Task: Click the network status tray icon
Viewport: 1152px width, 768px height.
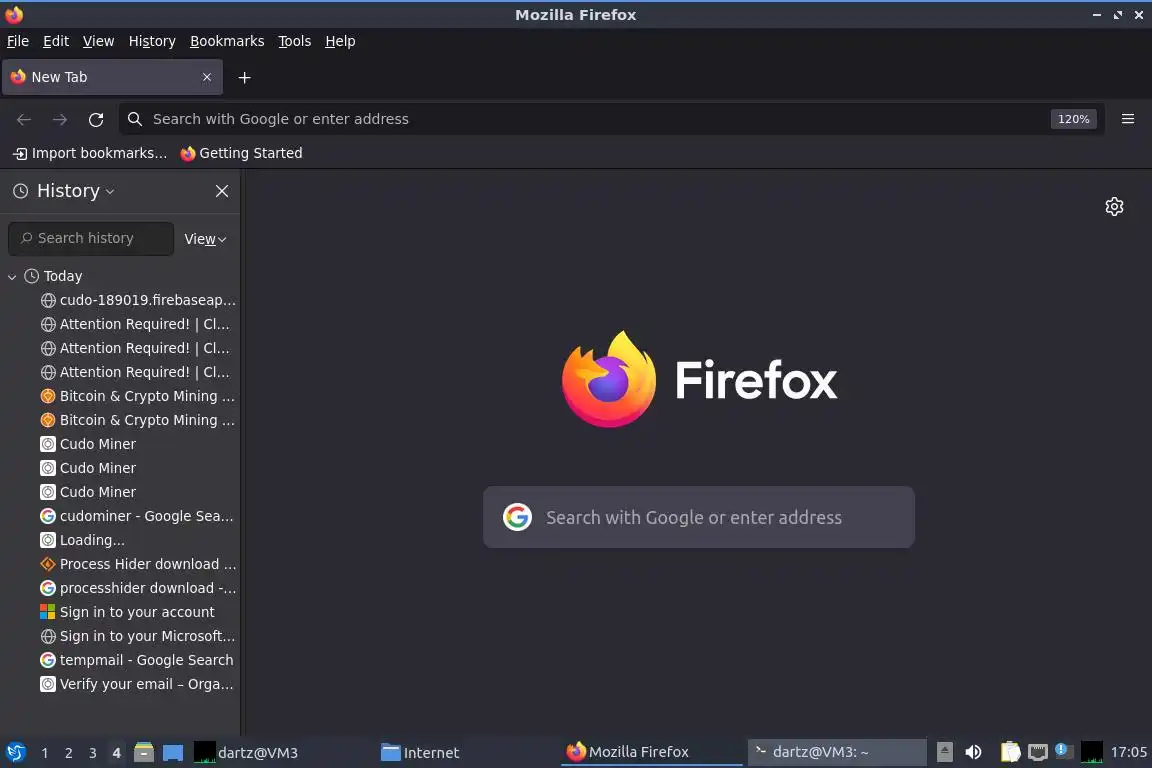Action: pos(1037,752)
